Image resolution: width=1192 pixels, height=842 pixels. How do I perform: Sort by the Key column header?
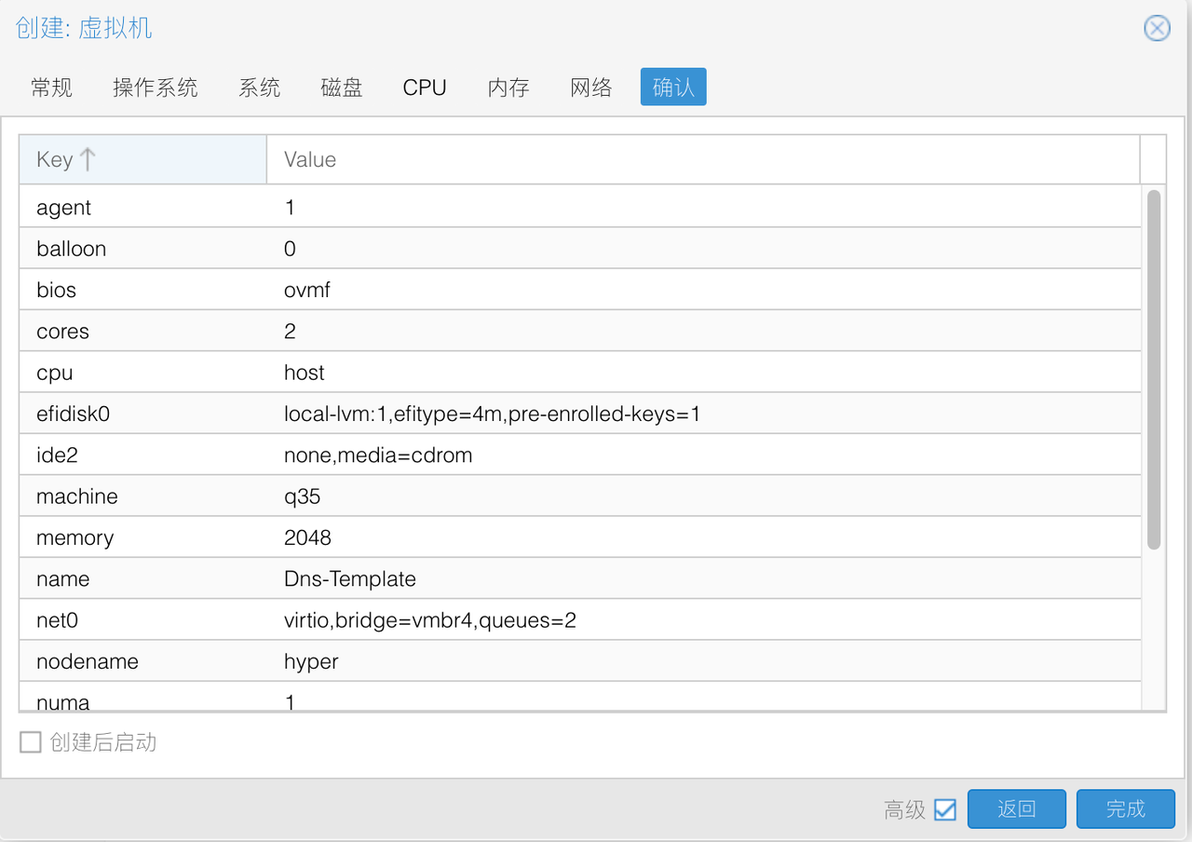143,160
